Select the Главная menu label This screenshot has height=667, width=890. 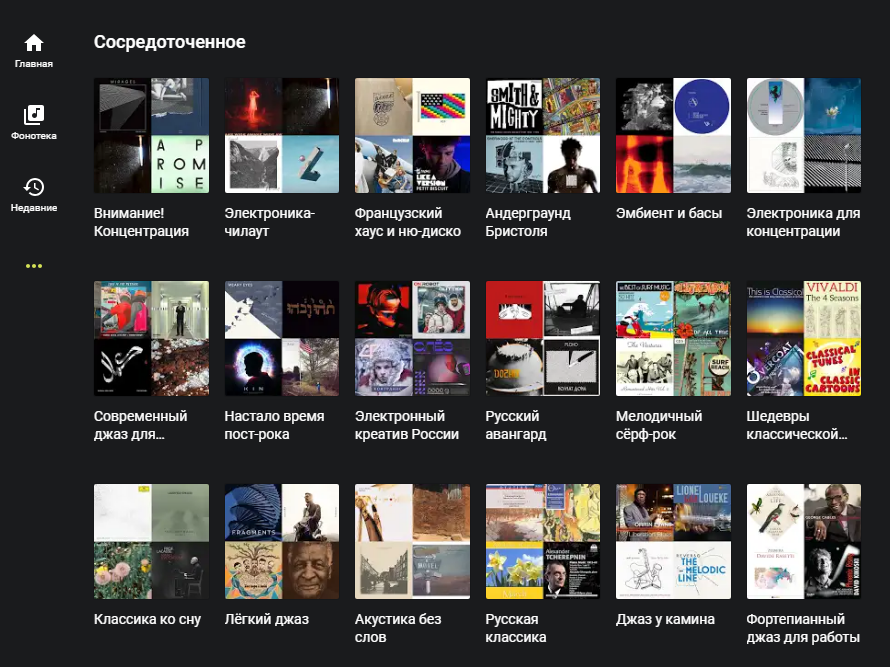34,64
